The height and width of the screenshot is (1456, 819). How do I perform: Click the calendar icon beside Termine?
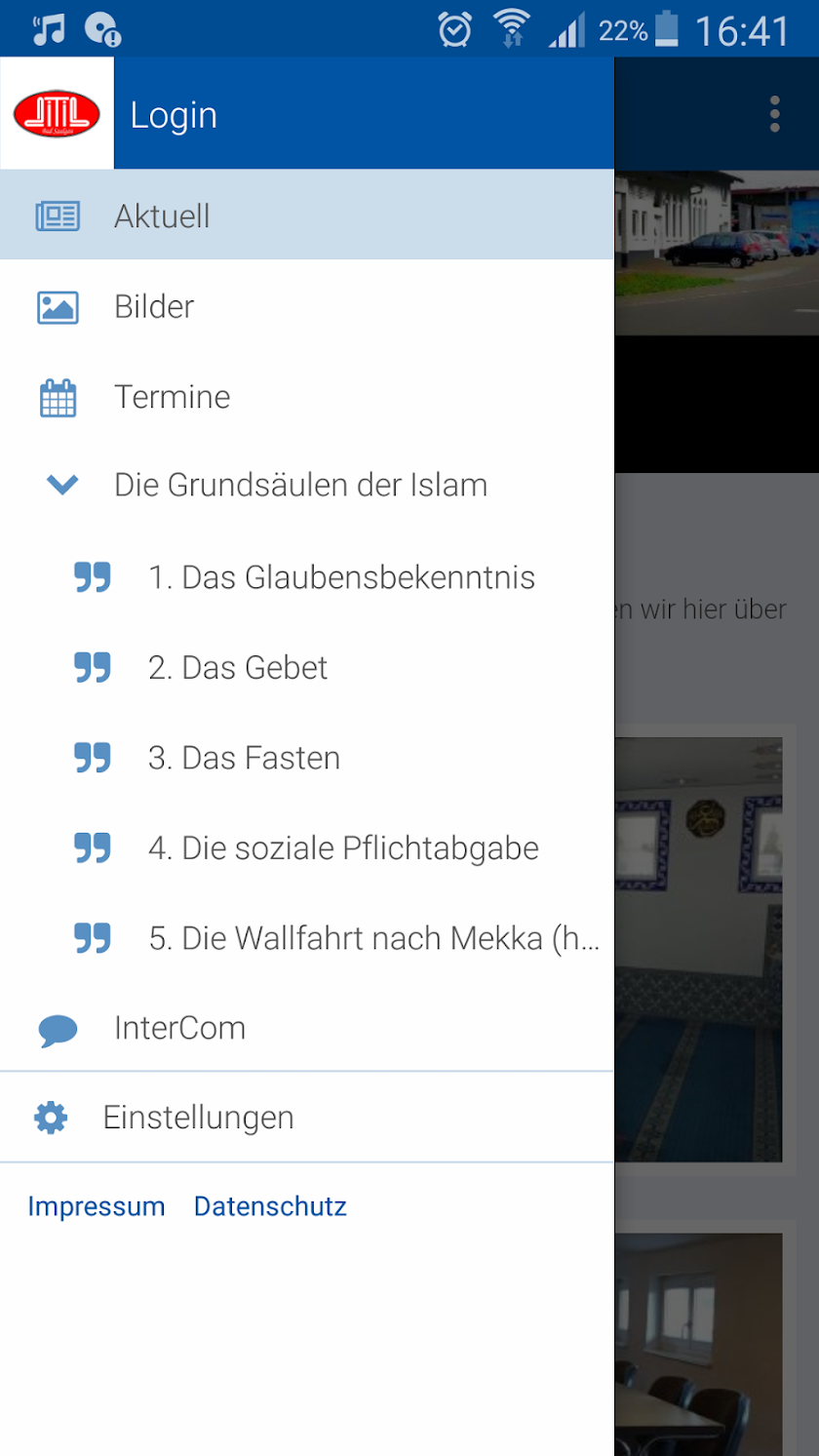tap(58, 398)
